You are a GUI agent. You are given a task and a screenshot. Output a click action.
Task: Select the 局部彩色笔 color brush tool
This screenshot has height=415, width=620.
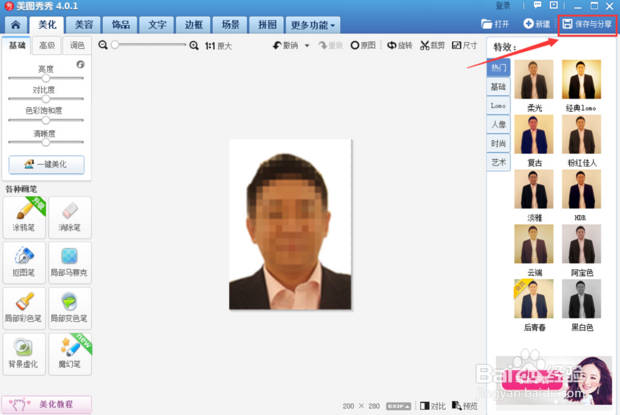click(24, 308)
